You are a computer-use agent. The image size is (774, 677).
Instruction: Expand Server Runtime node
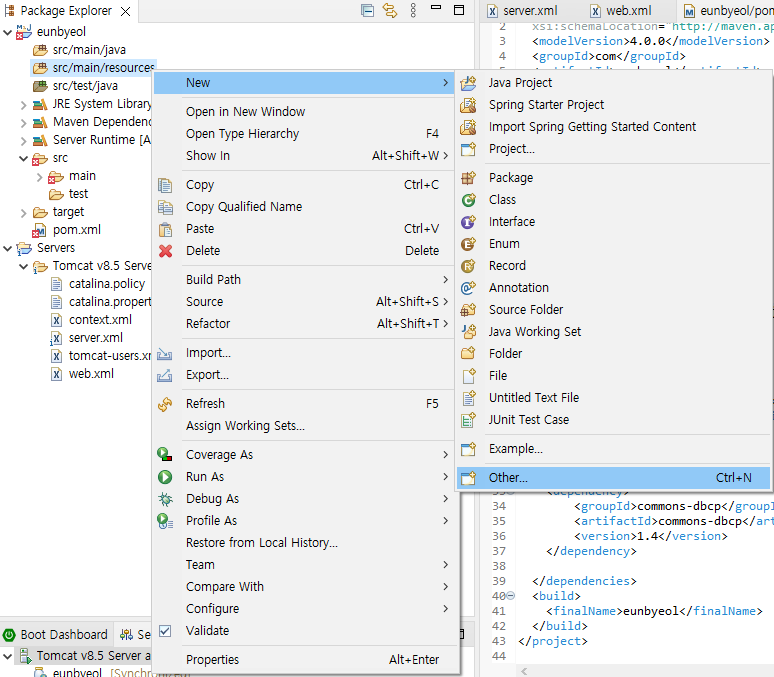coord(23,141)
